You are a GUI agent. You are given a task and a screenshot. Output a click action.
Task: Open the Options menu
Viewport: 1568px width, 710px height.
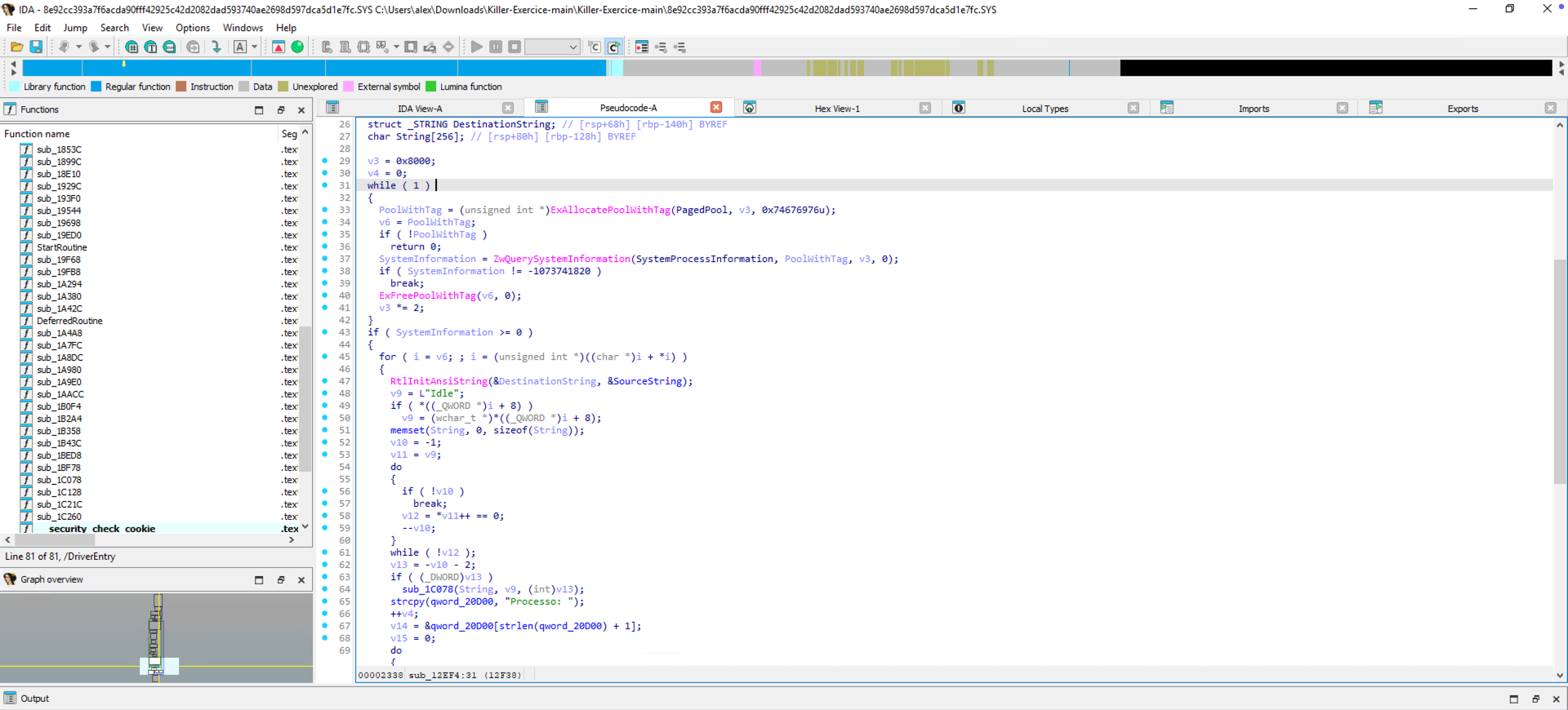pyautogui.click(x=193, y=28)
